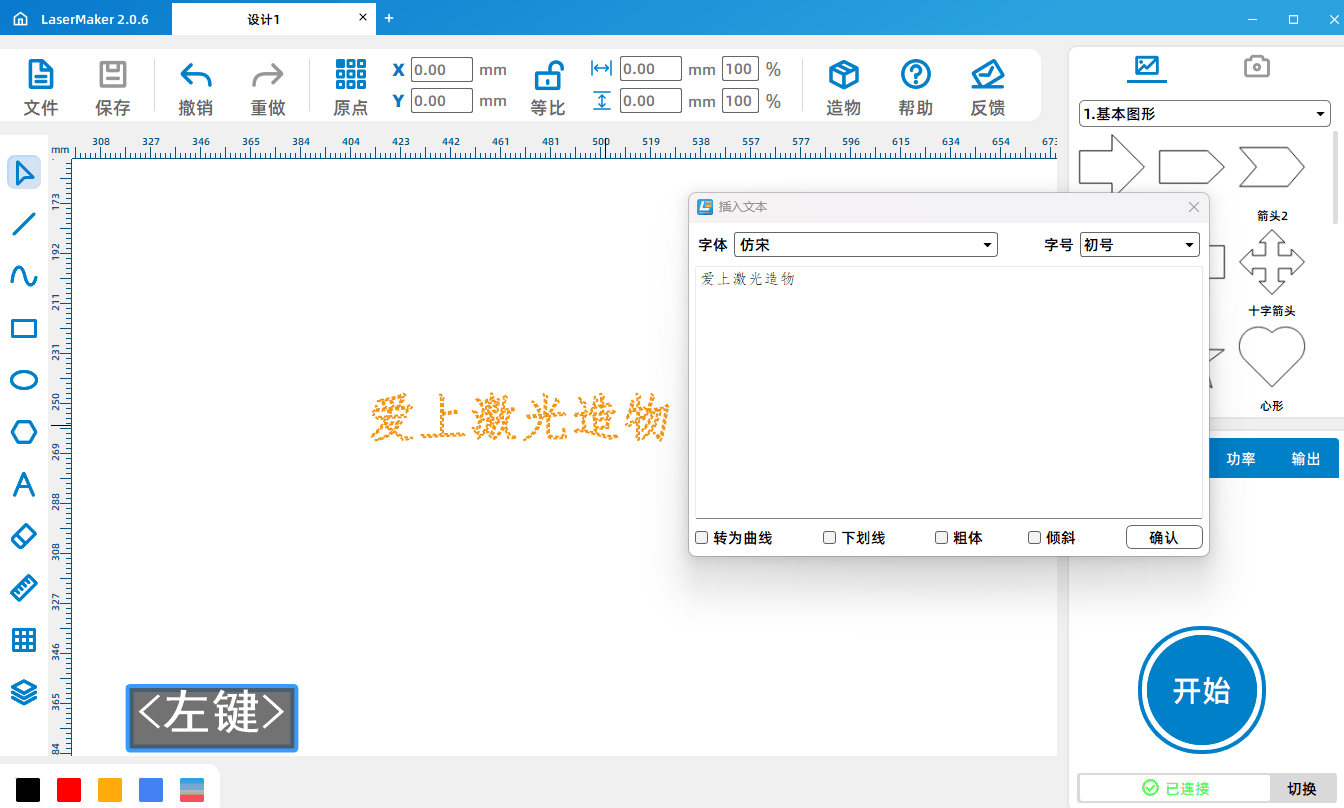Viewport: 1344px width, 808px height.
Task: Choose the selection arrow tool
Action: click(24, 172)
